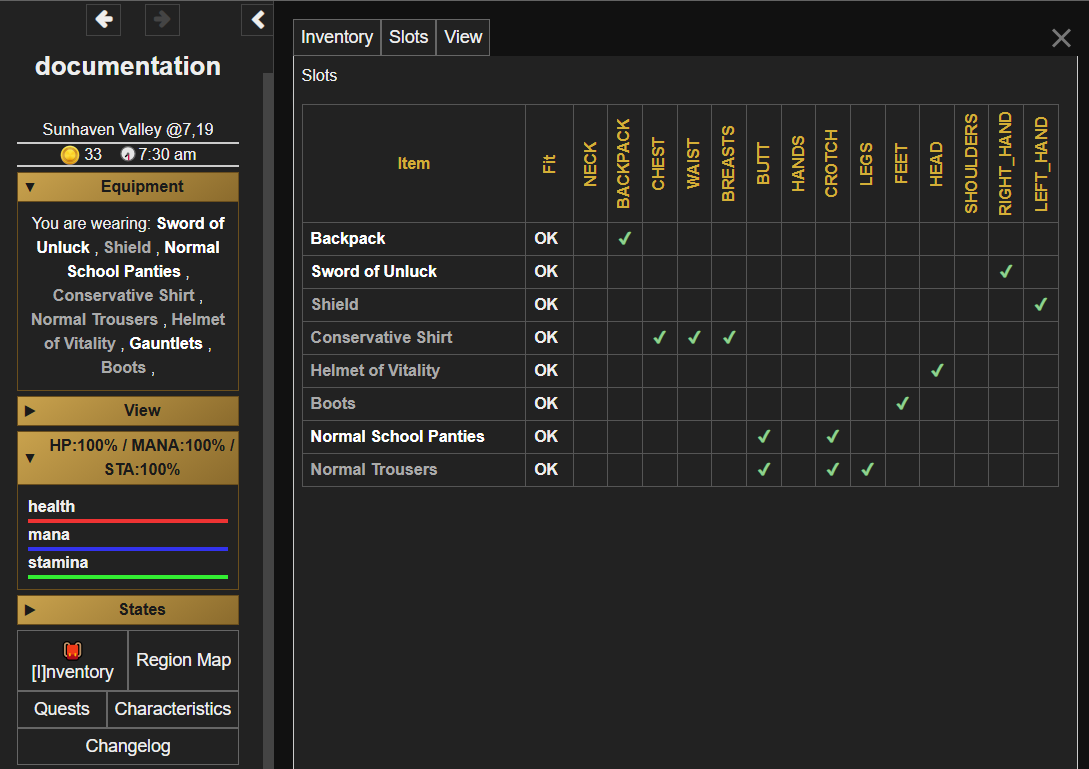Switch to the View tab
Viewport: 1089px width, 769px height.
(463, 38)
